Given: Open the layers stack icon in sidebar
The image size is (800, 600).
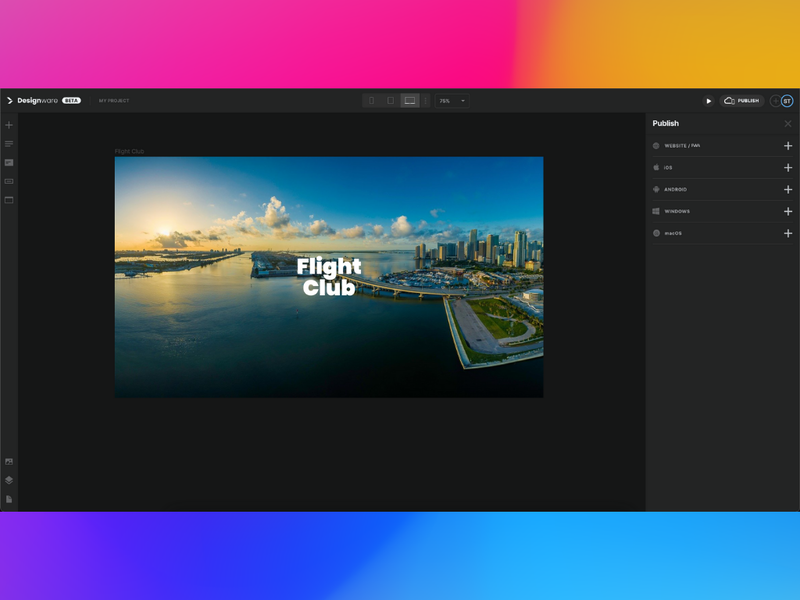Looking at the screenshot, I should pyautogui.click(x=9, y=480).
